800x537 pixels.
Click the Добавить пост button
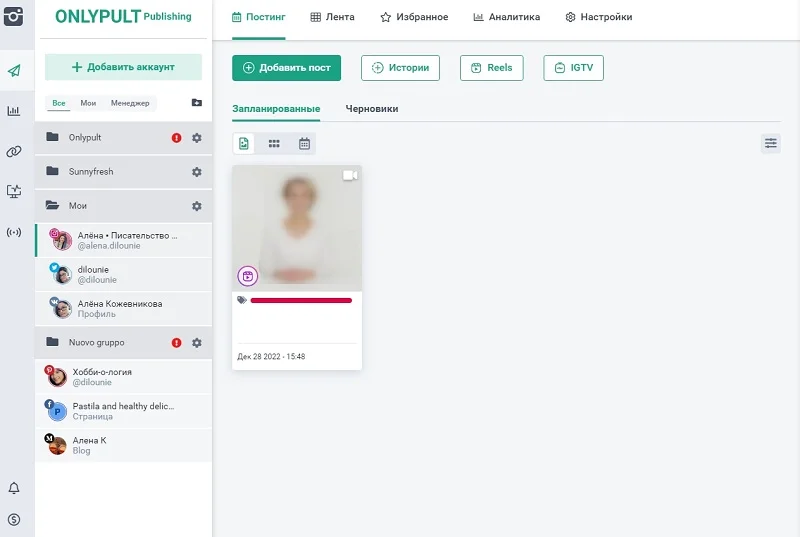click(x=286, y=68)
